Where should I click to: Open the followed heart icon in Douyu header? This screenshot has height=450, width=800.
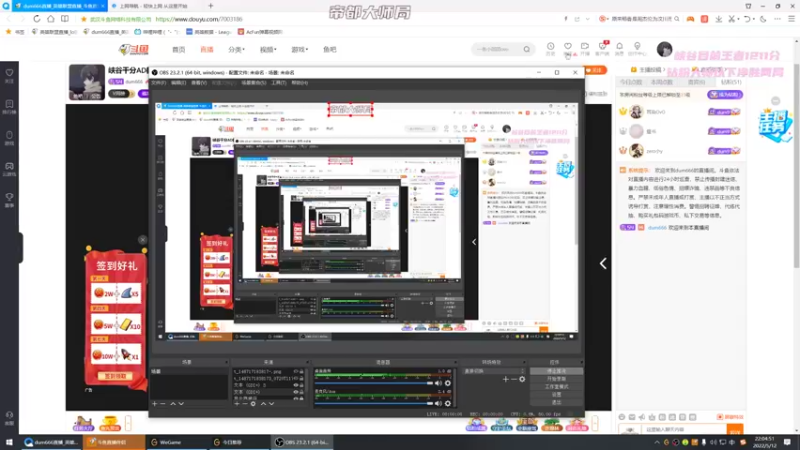[x=568, y=46]
